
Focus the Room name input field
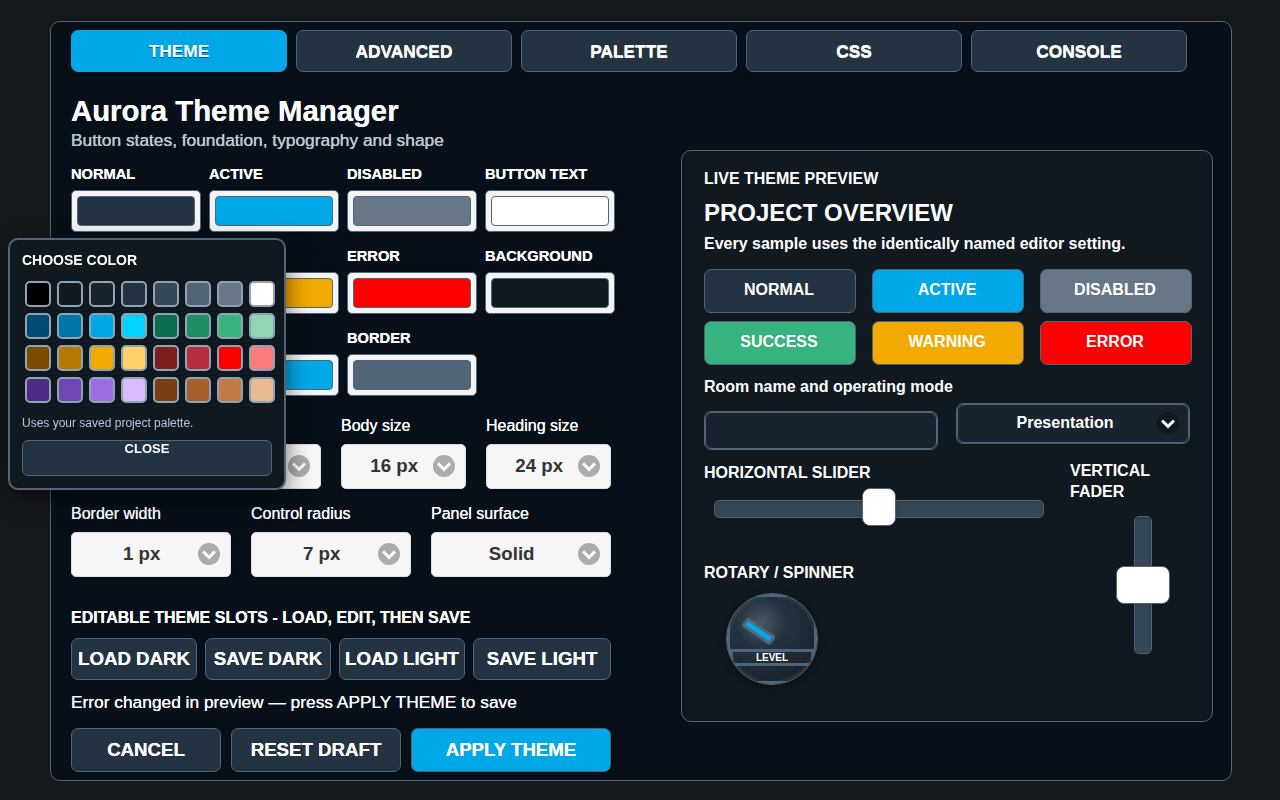(821, 430)
